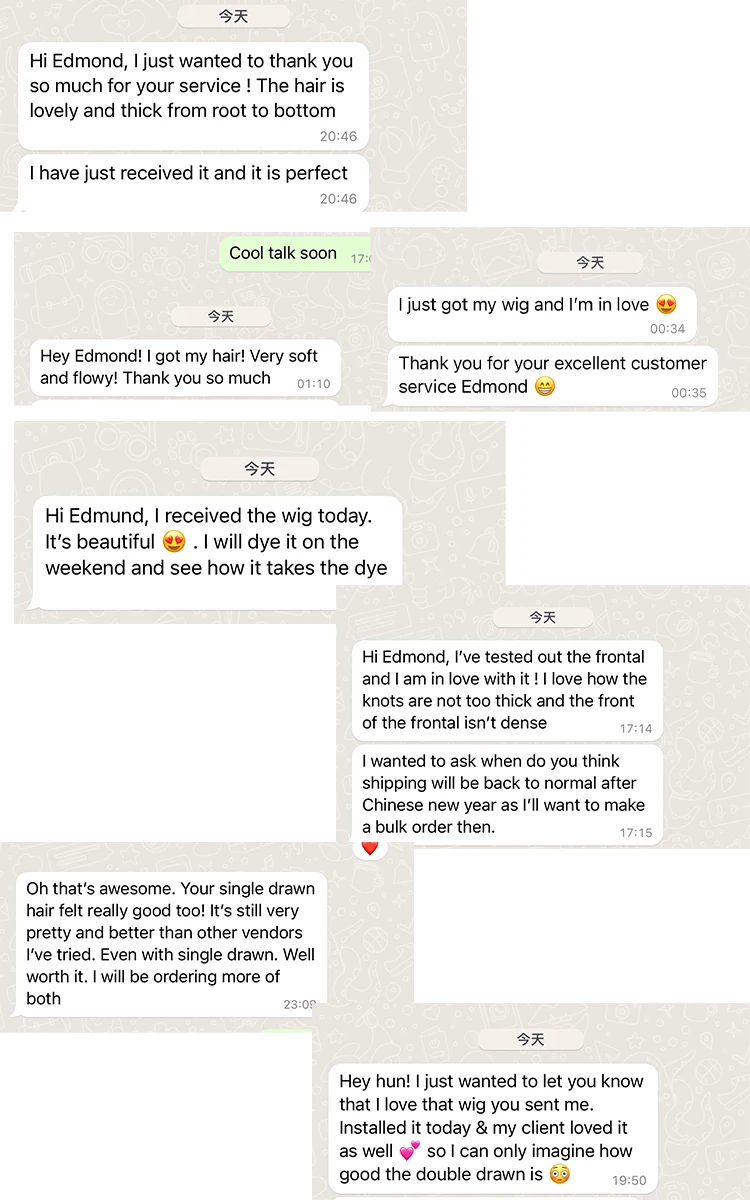Select the "Very soft and flowy" message bubble

pos(185,367)
